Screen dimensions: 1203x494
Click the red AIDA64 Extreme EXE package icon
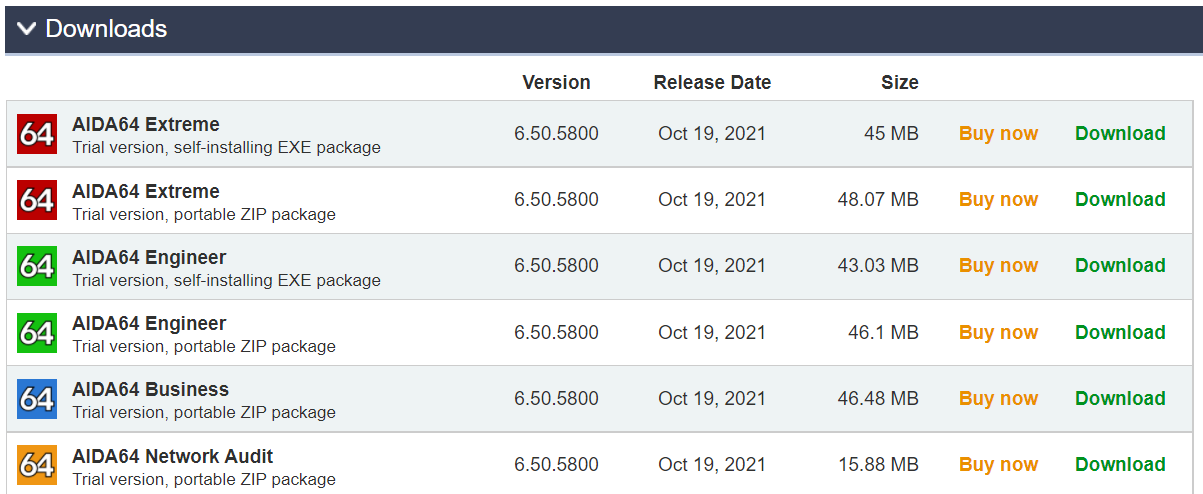pyautogui.click(x=37, y=134)
